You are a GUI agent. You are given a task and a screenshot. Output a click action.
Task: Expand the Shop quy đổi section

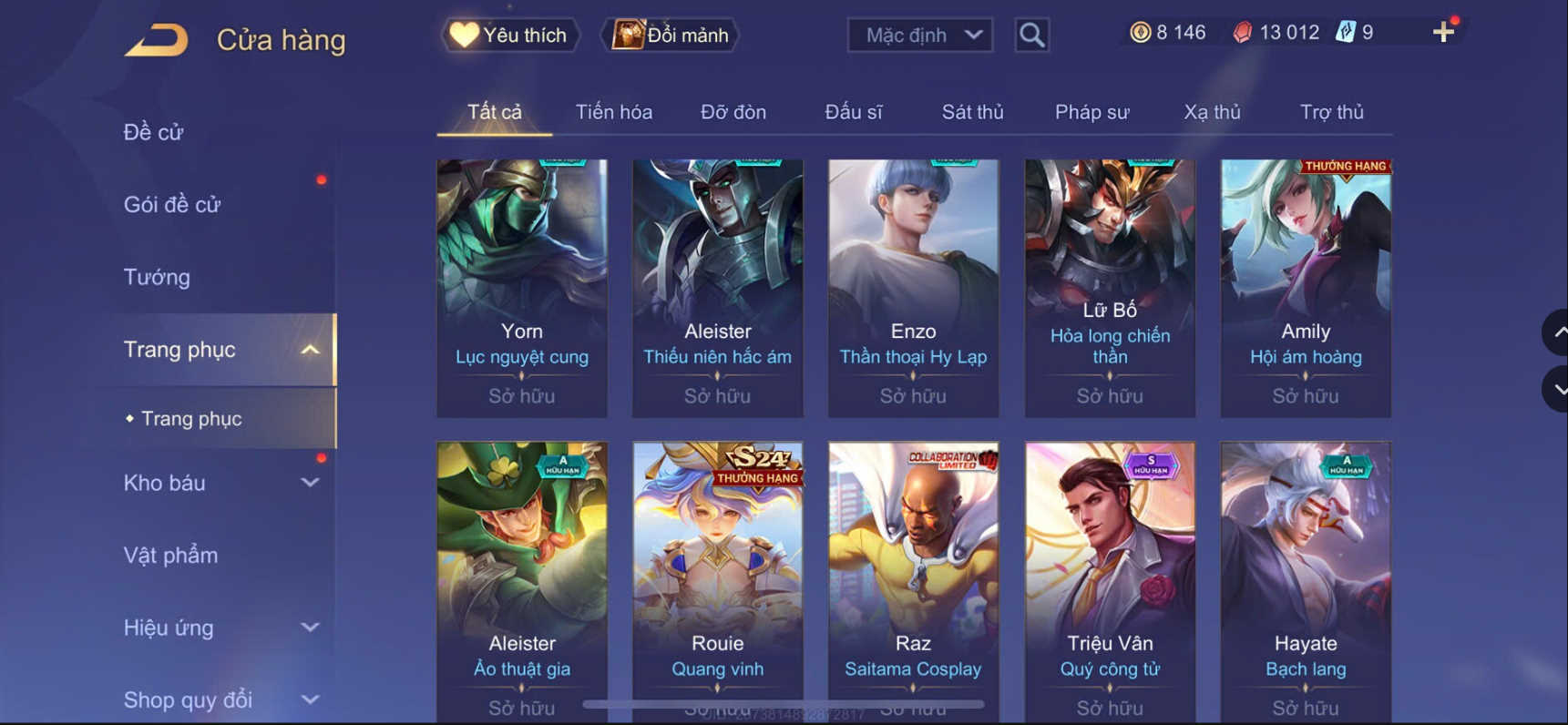[310, 699]
